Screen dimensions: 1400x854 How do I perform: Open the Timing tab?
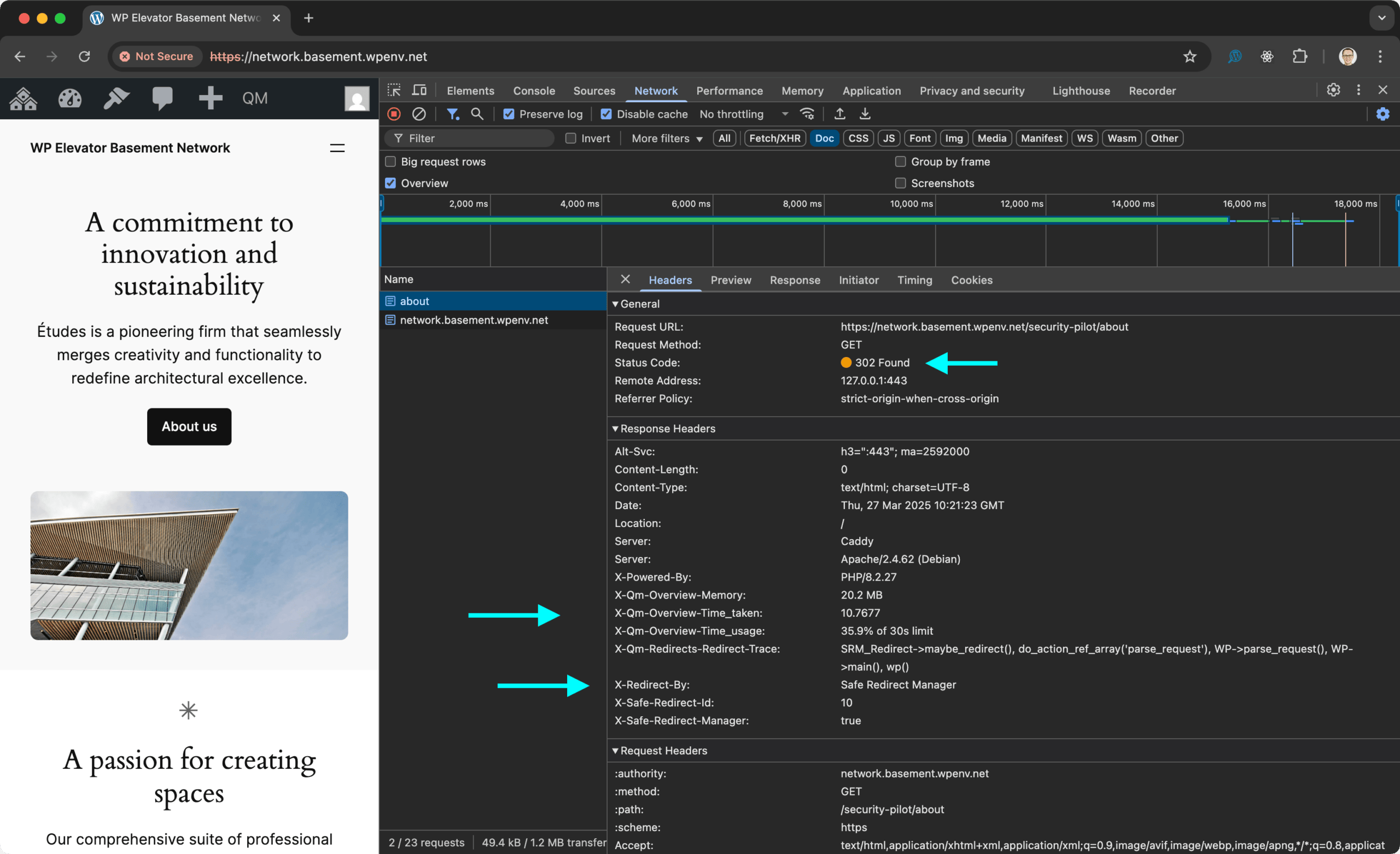click(914, 280)
